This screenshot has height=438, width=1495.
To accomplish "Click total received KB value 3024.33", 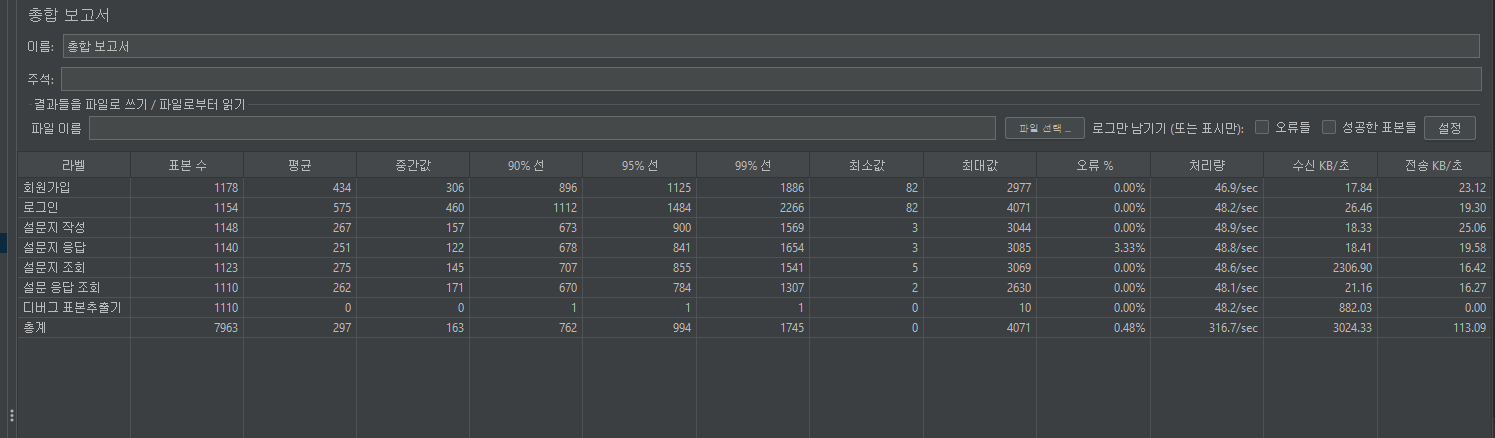I will click(x=1351, y=327).
